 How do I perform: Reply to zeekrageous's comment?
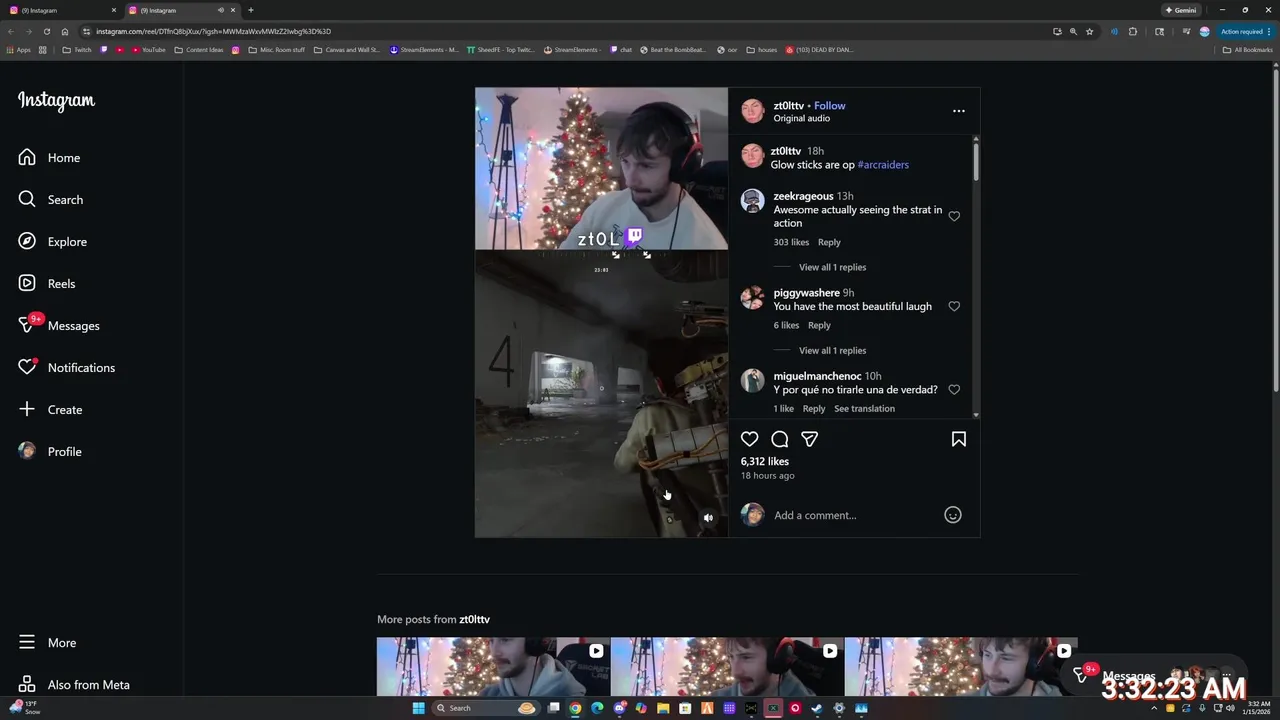point(829,242)
